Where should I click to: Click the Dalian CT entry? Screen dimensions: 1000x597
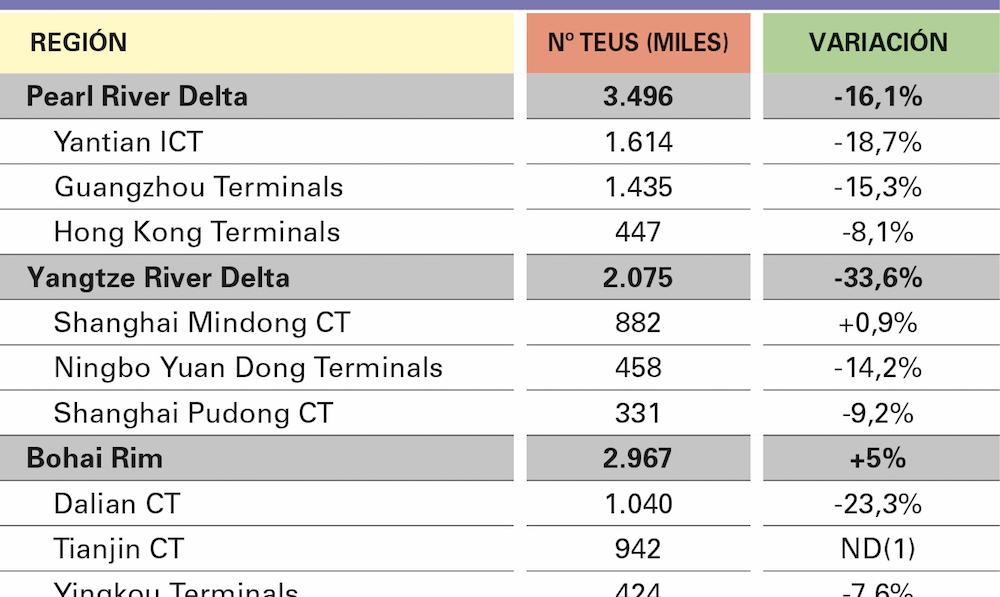point(117,504)
